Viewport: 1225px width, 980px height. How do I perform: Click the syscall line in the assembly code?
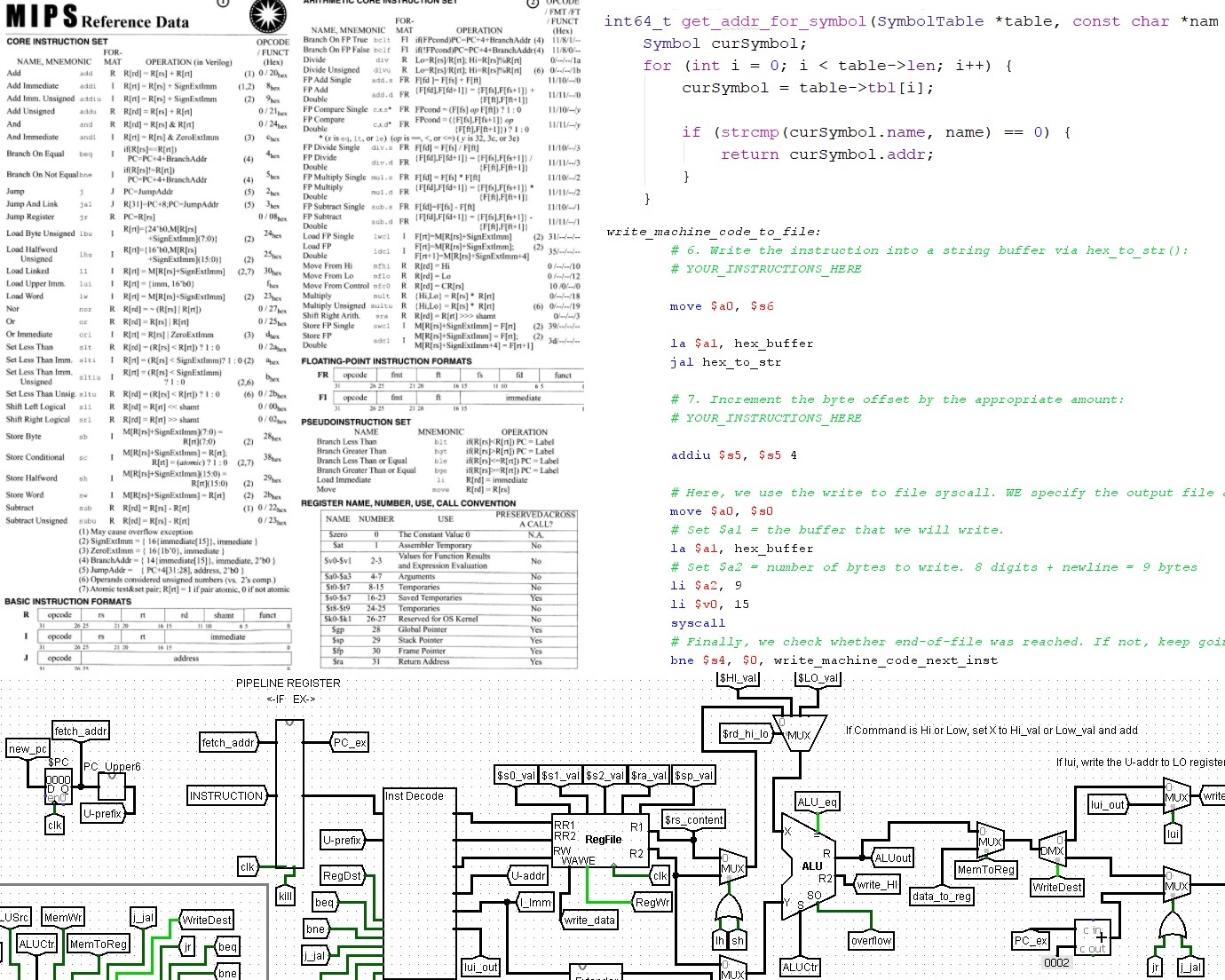(x=698, y=622)
